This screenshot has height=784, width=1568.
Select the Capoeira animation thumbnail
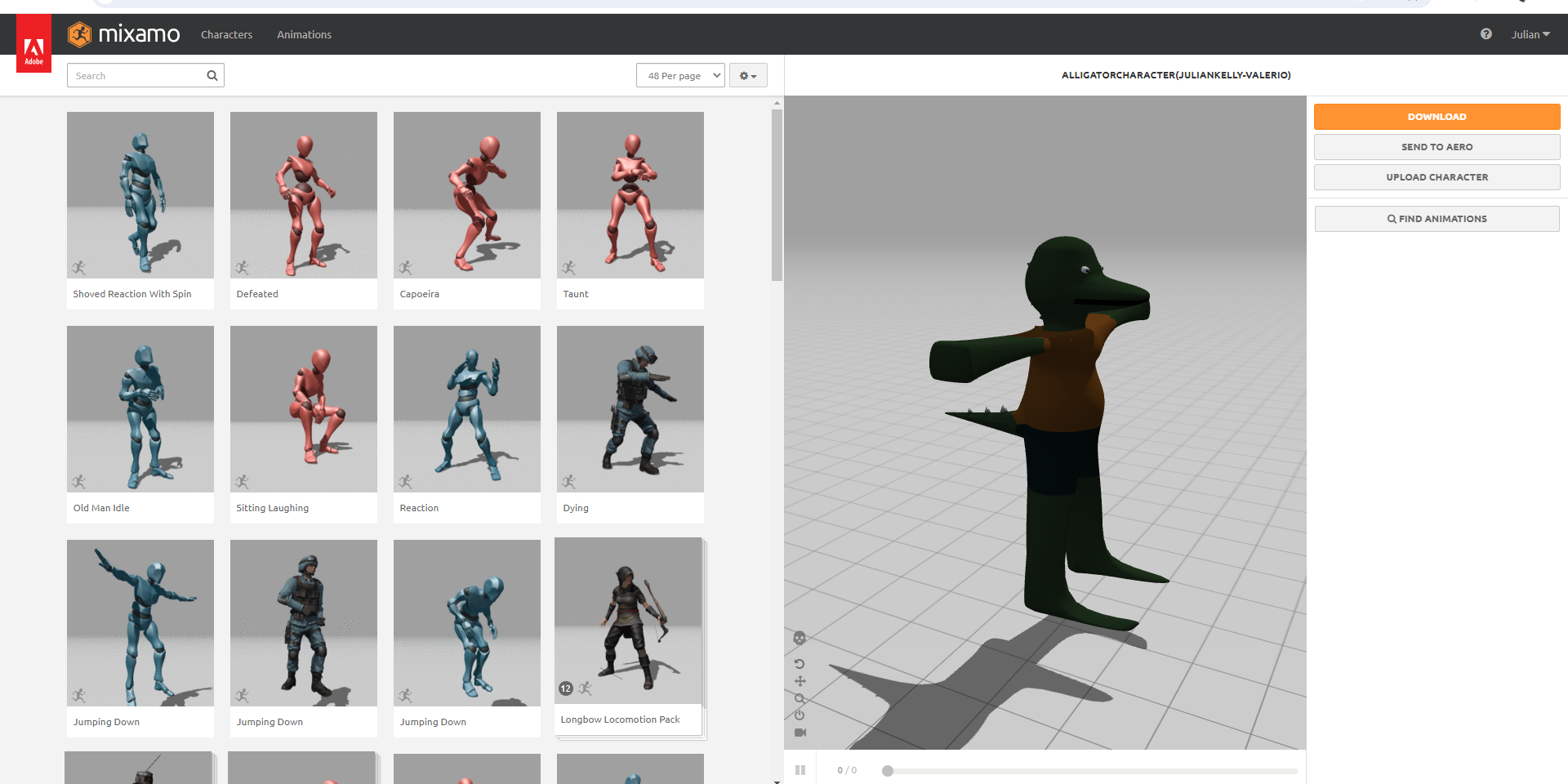[x=467, y=195]
